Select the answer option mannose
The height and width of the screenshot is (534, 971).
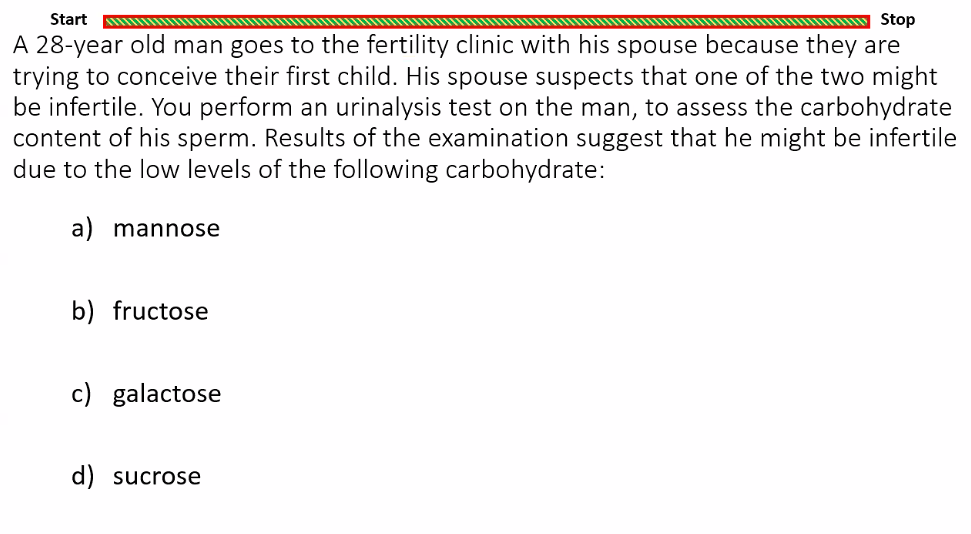coord(166,229)
